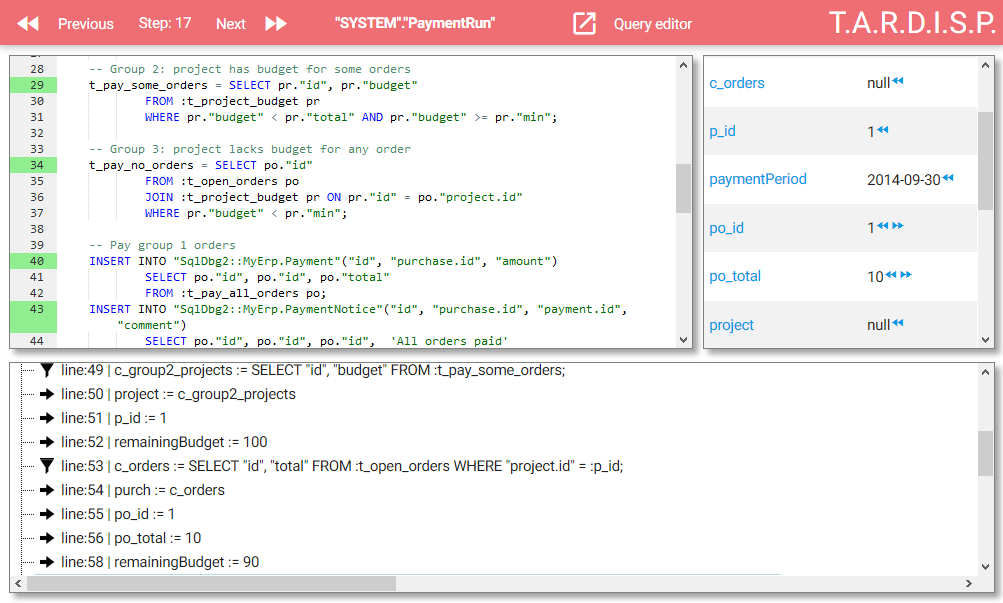The height and width of the screenshot is (603, 1003).
Task: Click the trace panel horizontal scrollbar thumb
Action: pyautogui.click(x=211, y=583)
